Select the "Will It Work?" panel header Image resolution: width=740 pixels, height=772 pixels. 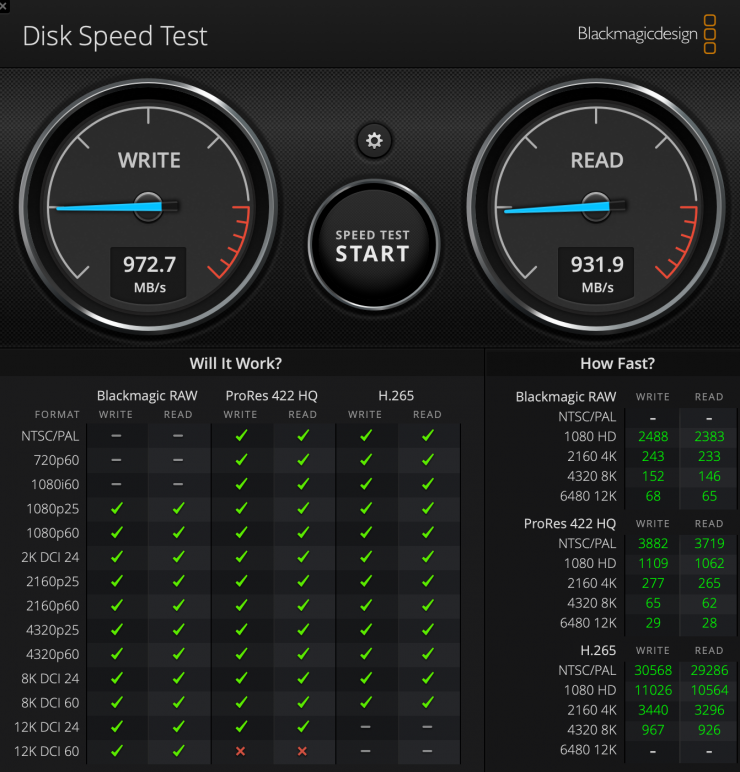[236, 364]
